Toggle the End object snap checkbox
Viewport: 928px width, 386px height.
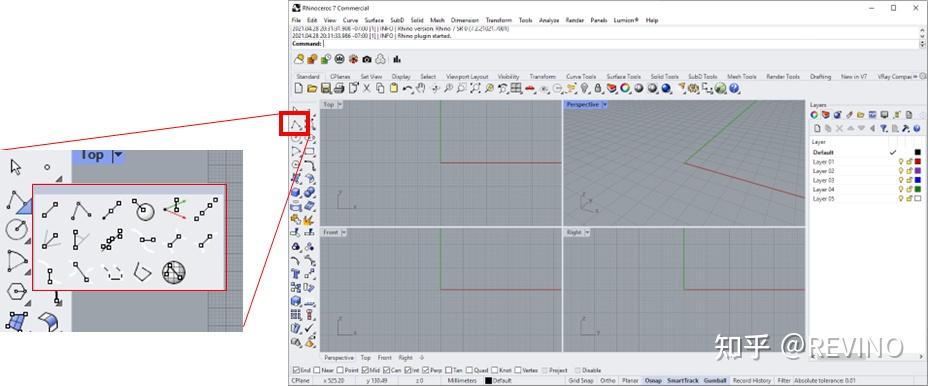click(x=296, y=371)
